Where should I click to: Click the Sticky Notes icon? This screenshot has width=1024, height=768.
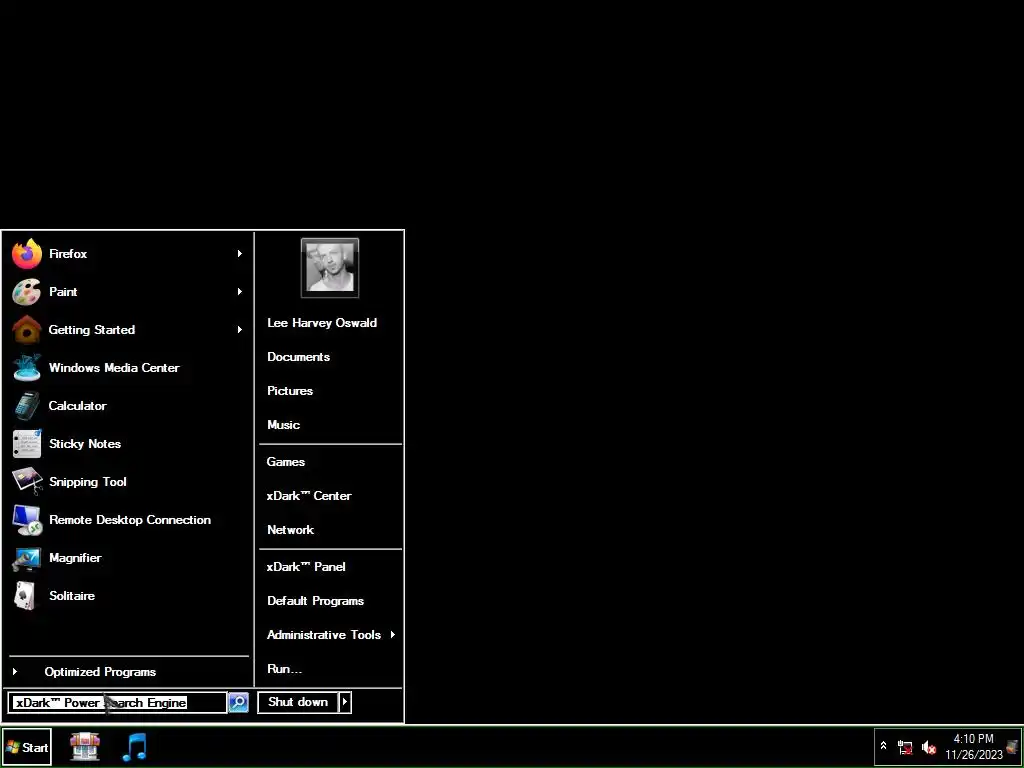(x=27, y=443)
